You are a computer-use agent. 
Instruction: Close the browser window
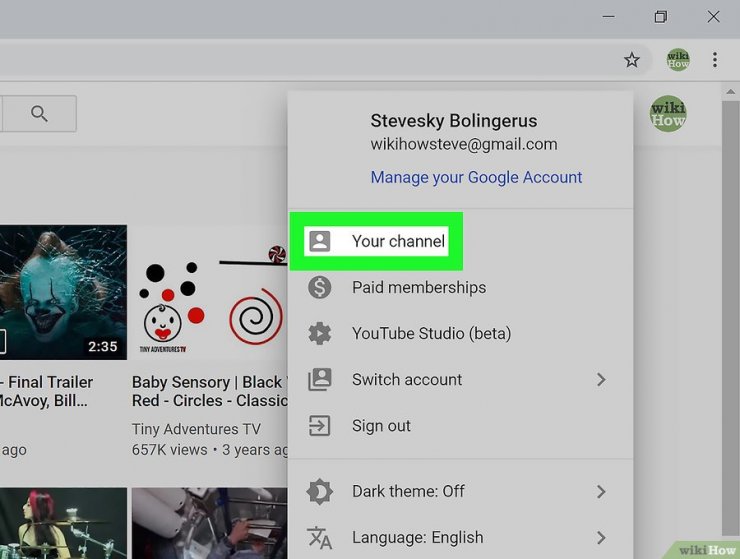[714, 17]
